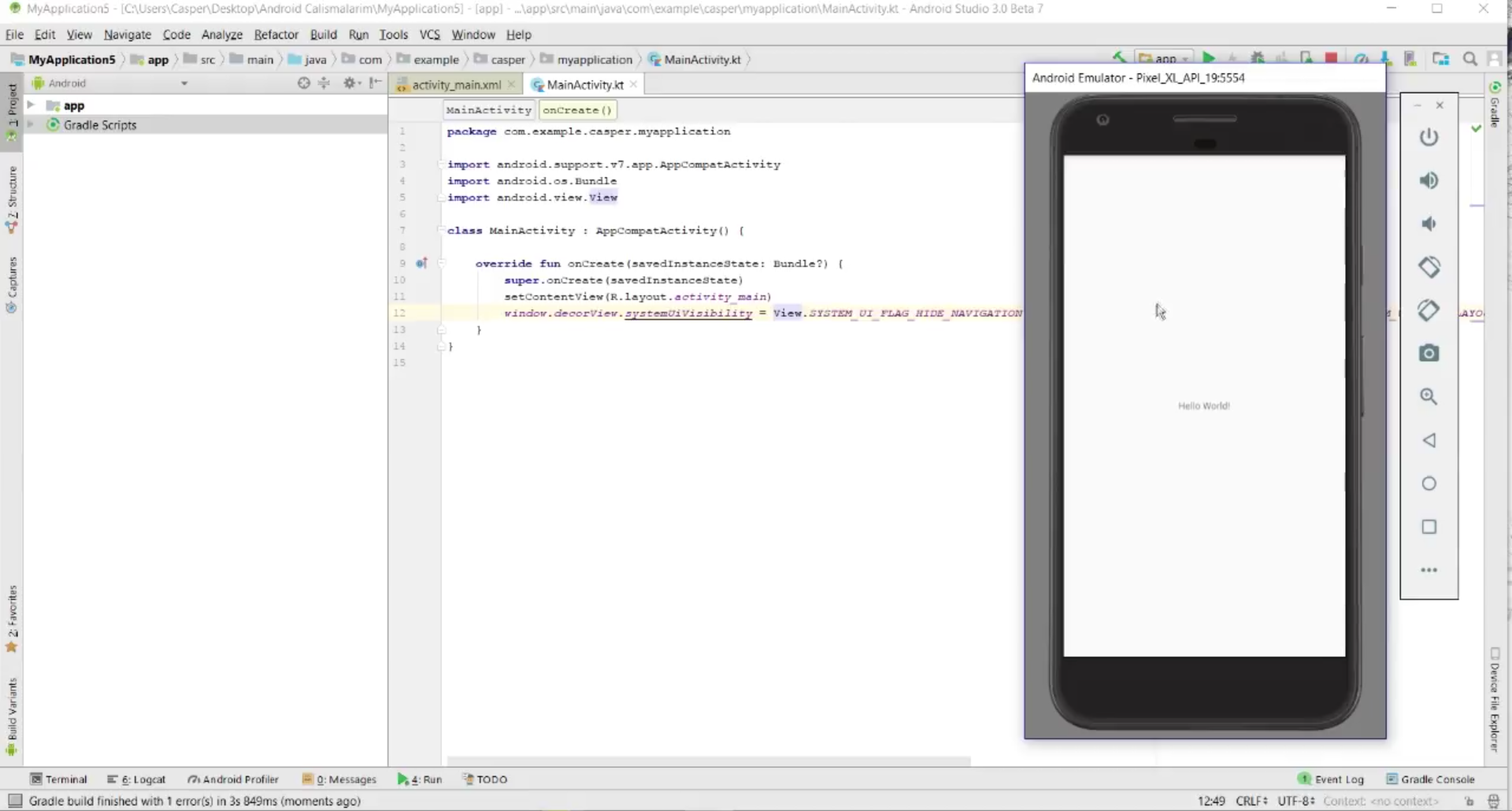
Task: Click the MainActivity breadcrumb in editor
Action: [x=489, y=109]
